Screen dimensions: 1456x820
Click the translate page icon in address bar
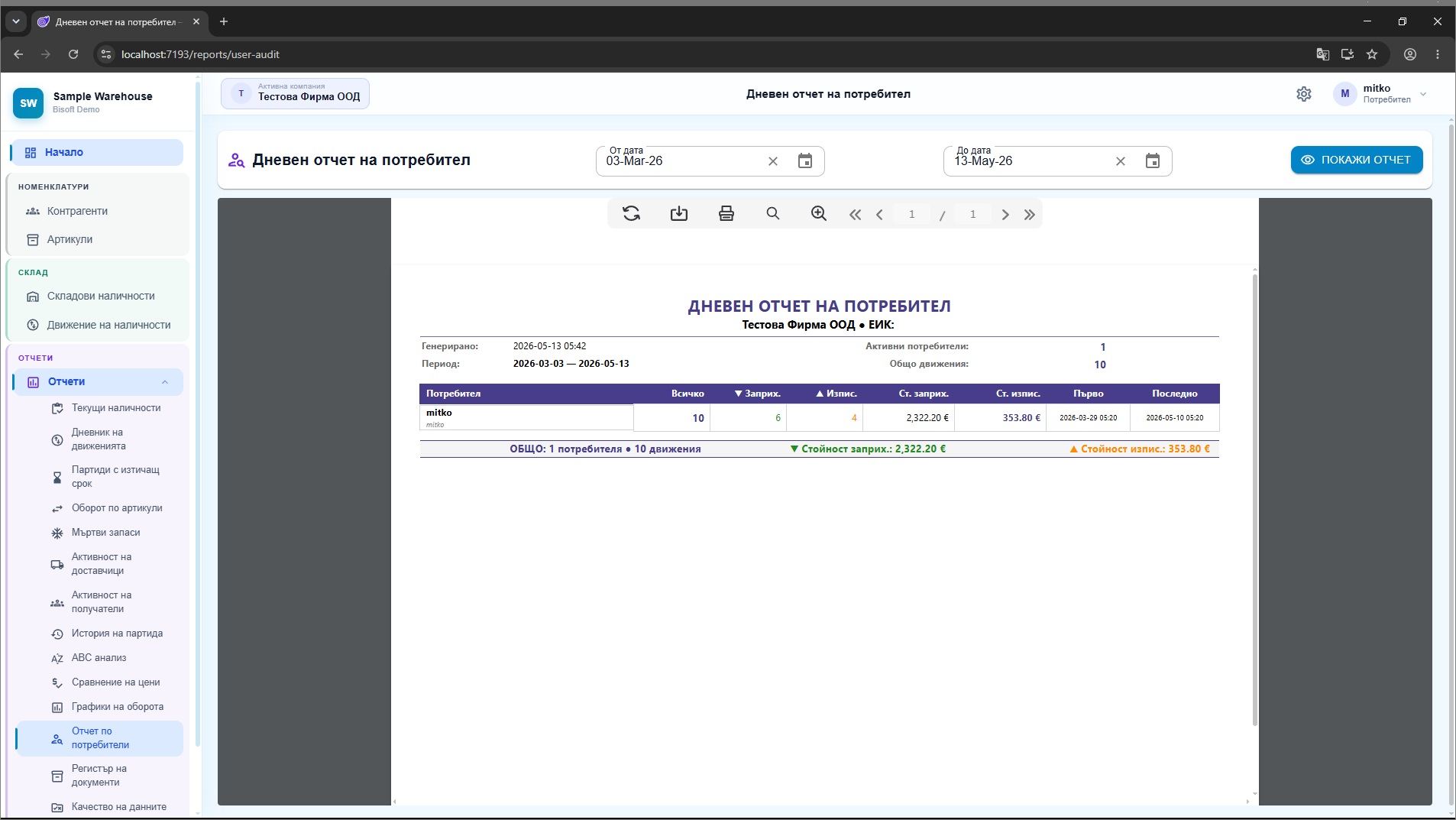pyautogui.click(x=1323, y=54)
